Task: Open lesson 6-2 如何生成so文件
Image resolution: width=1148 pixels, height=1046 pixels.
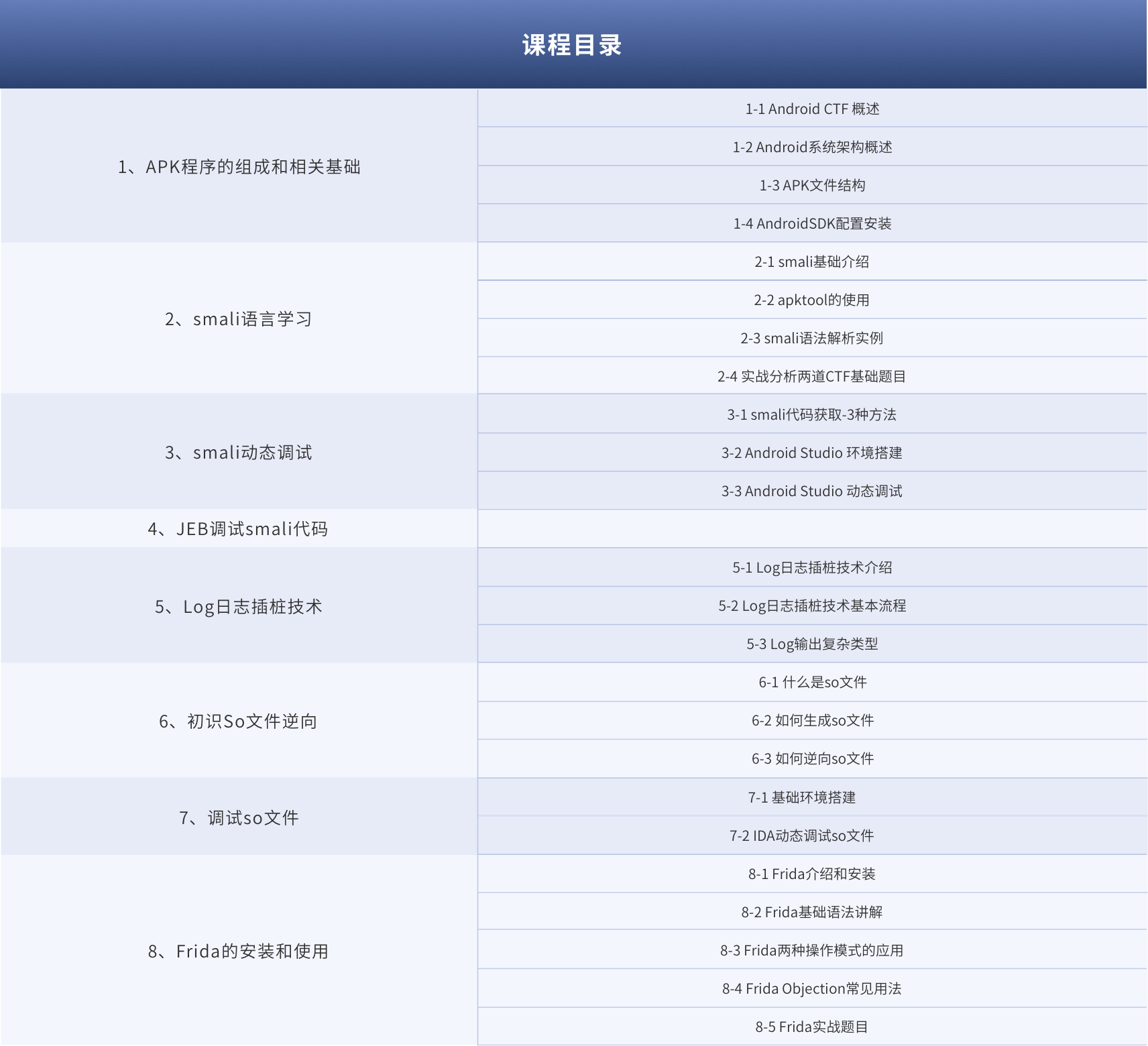Action: [x=812, y=720]
